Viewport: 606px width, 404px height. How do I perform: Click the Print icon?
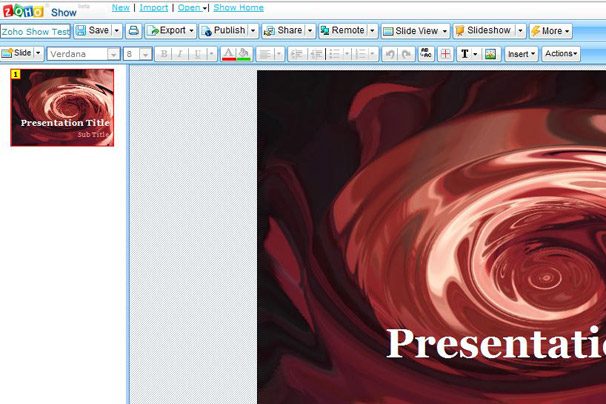click(133, 31)
